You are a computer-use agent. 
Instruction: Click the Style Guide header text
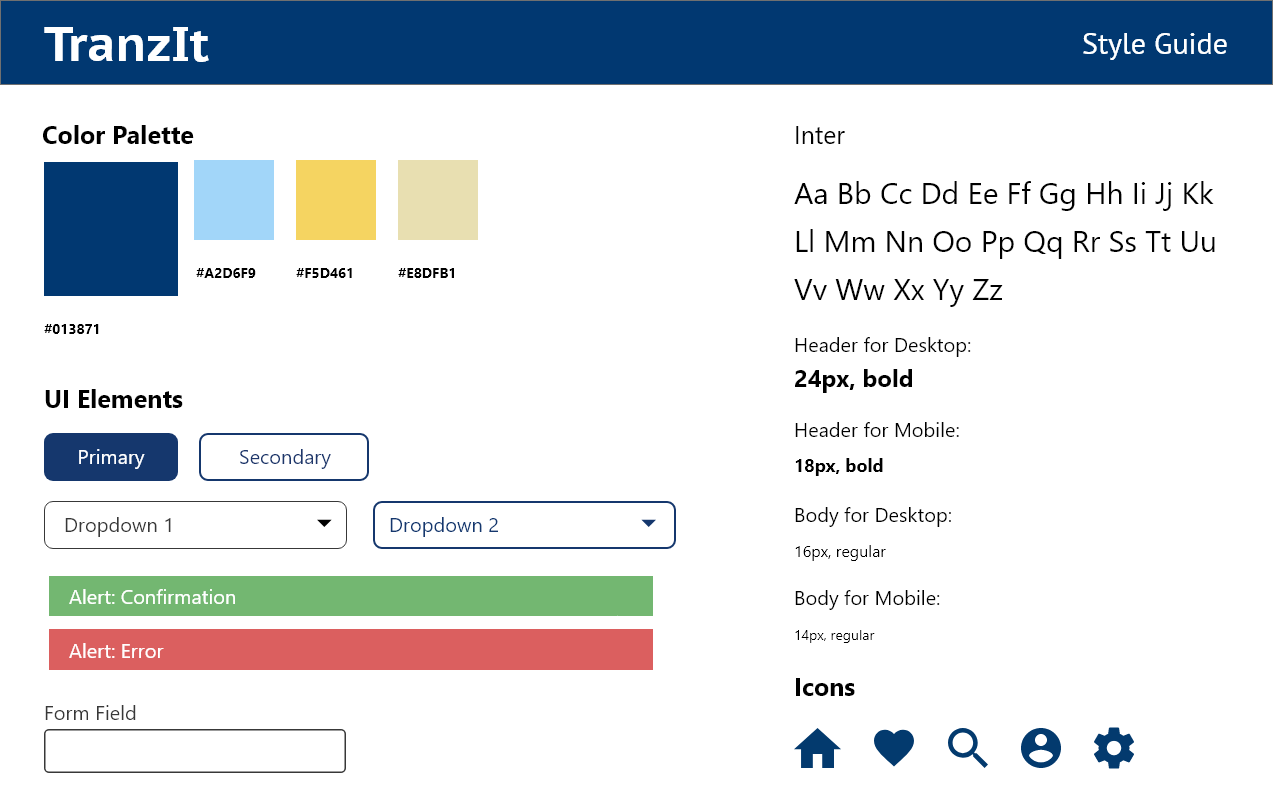[x=1154, y=45]
